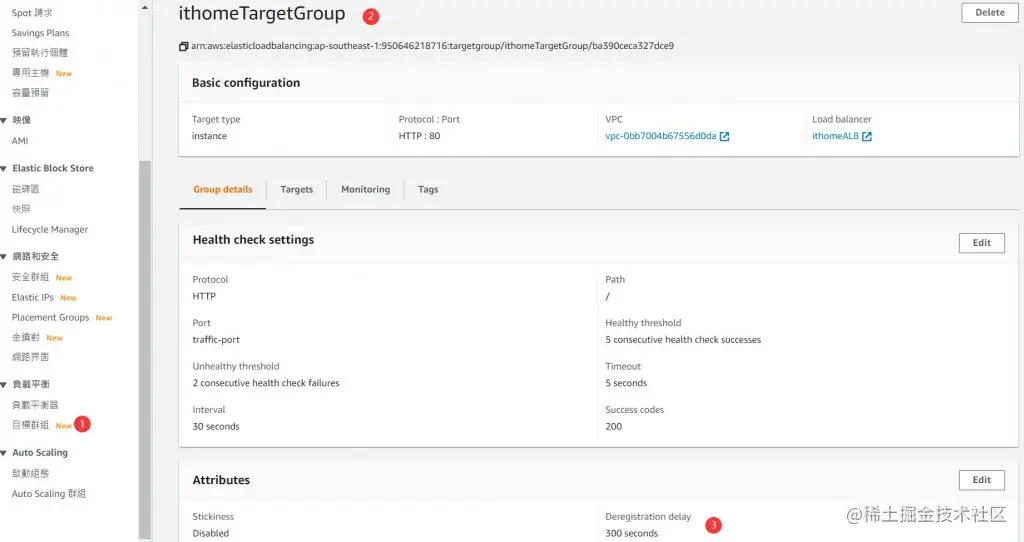The image size is (1024, 542).
Task: Open the ithomeALB load balancer link
Action: (835, 136)
